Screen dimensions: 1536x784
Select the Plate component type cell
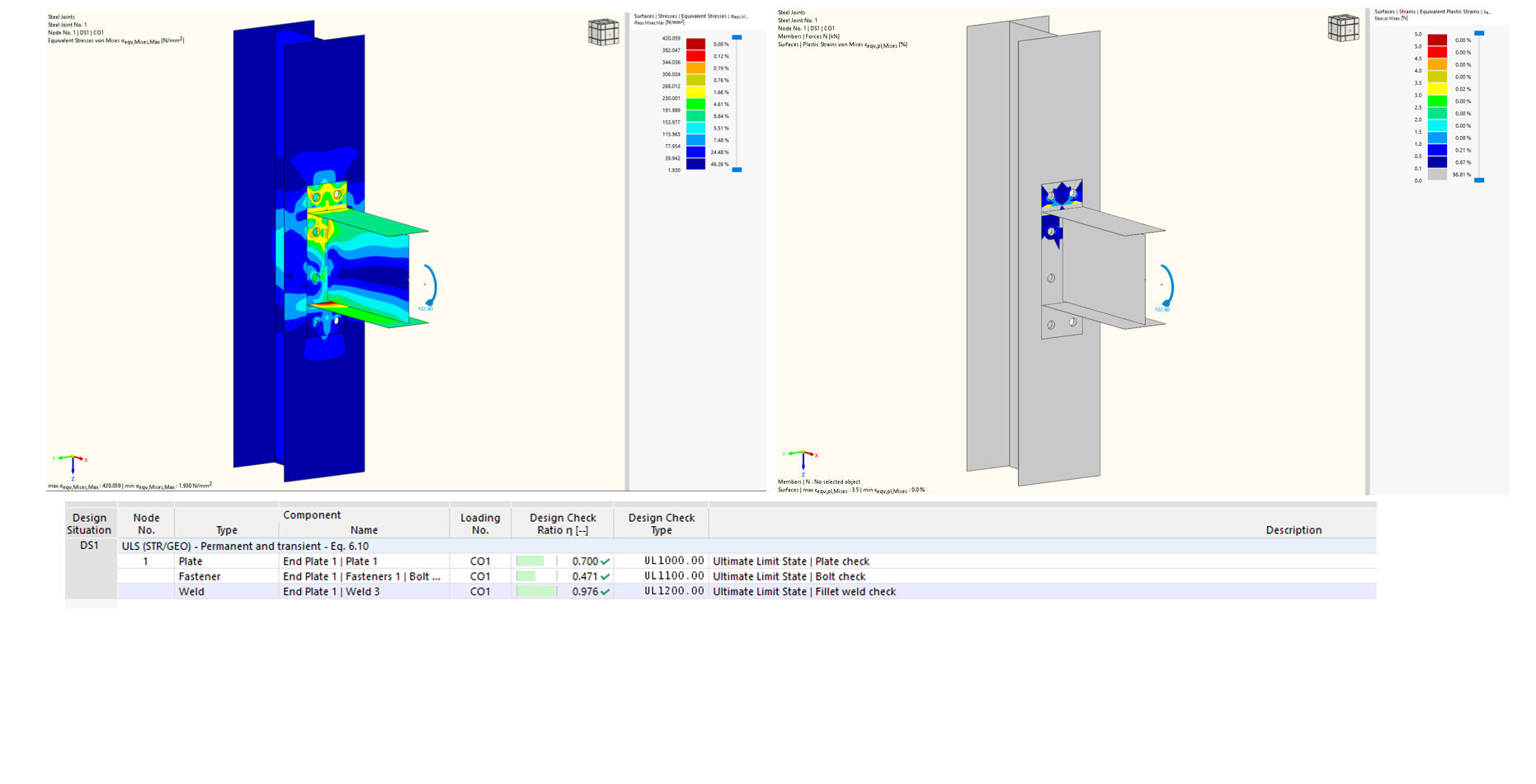(226, 561)
